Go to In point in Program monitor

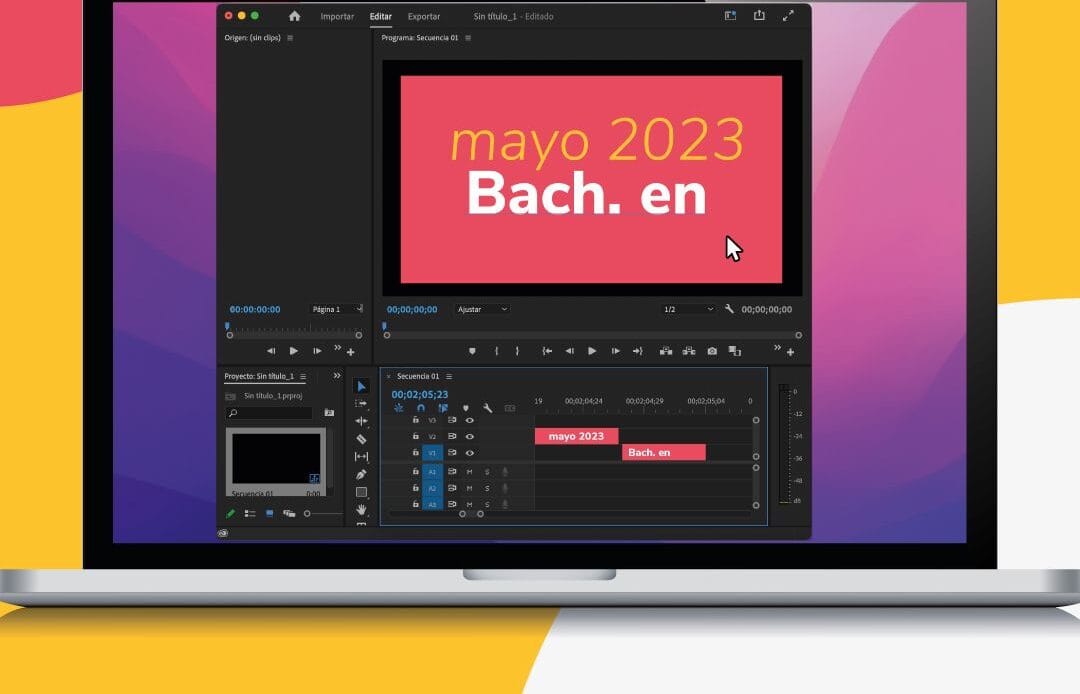coord(547,351)
